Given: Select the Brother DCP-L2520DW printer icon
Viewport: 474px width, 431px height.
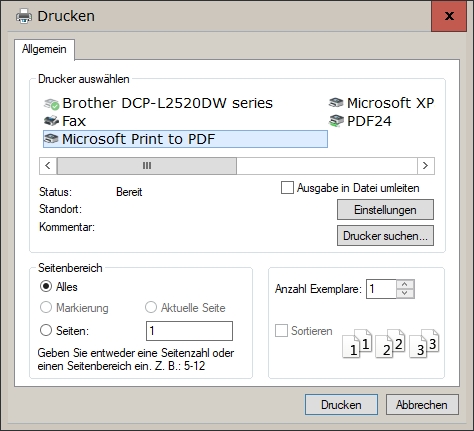Looking at the screenshot, I should [52, 104].
